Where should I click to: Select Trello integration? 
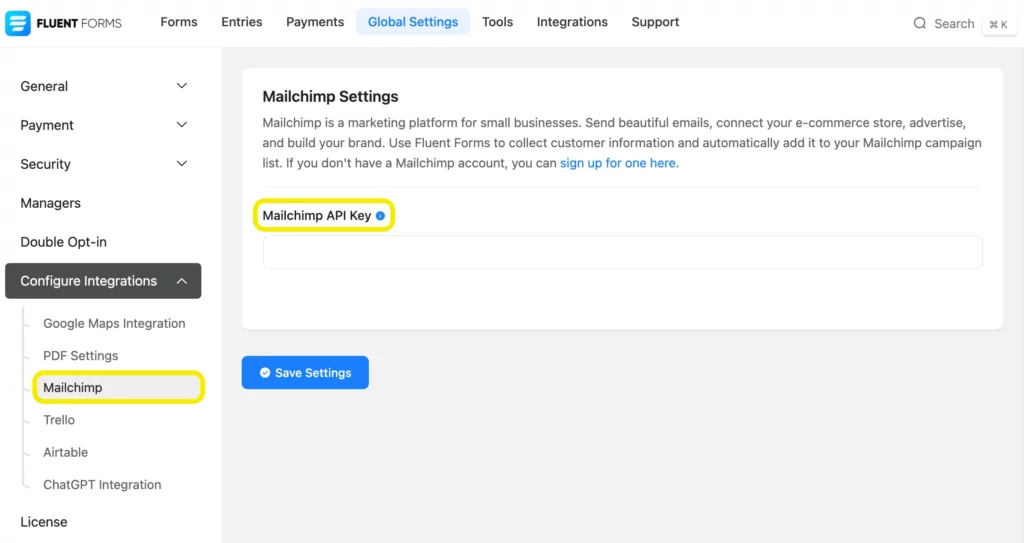(x=59, y=420)
